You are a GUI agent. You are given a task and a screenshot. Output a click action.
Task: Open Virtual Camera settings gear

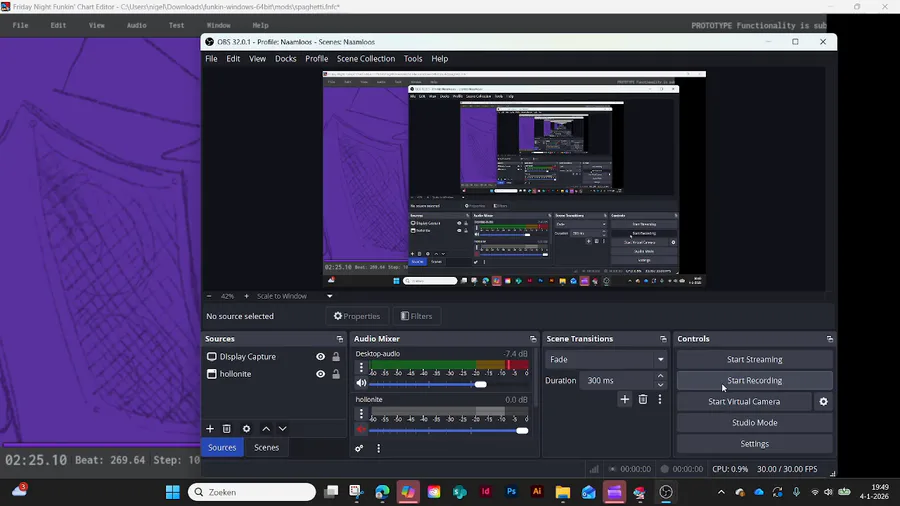[824, 402]
